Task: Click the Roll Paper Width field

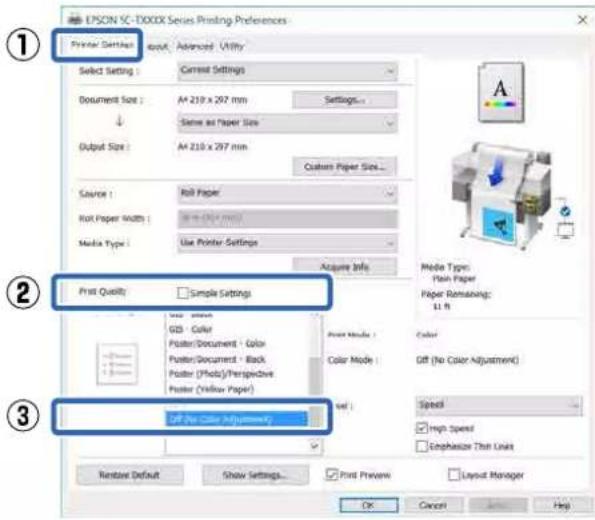Action: (x=287, y=219)
